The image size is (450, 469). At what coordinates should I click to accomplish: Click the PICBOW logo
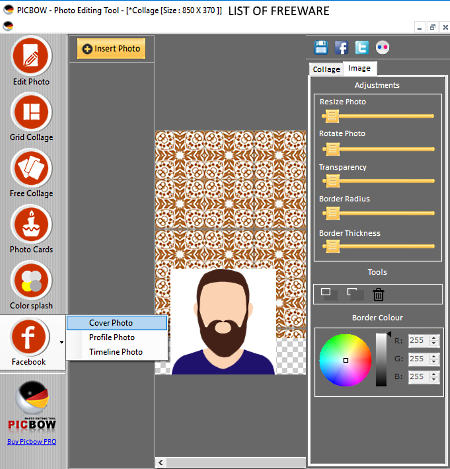click(x=32, y=405)
